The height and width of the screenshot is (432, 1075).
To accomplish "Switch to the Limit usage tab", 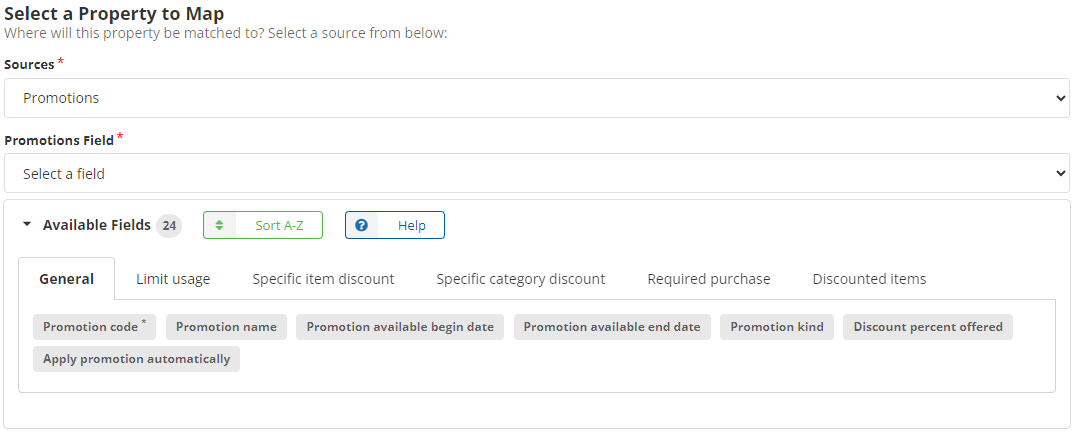I will [173, 279].
